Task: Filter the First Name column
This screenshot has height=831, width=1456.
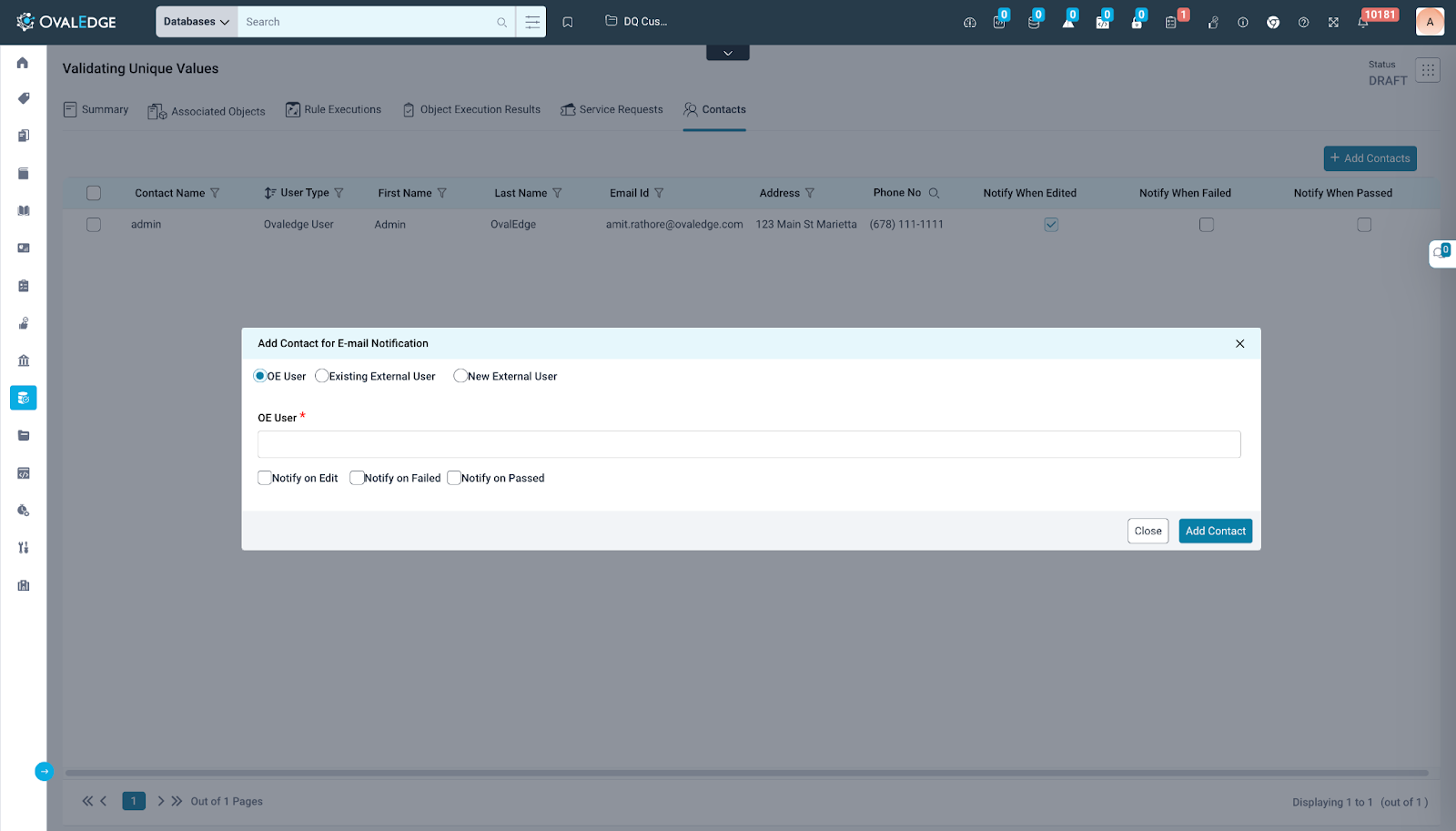Action: (x=441, y=193)
